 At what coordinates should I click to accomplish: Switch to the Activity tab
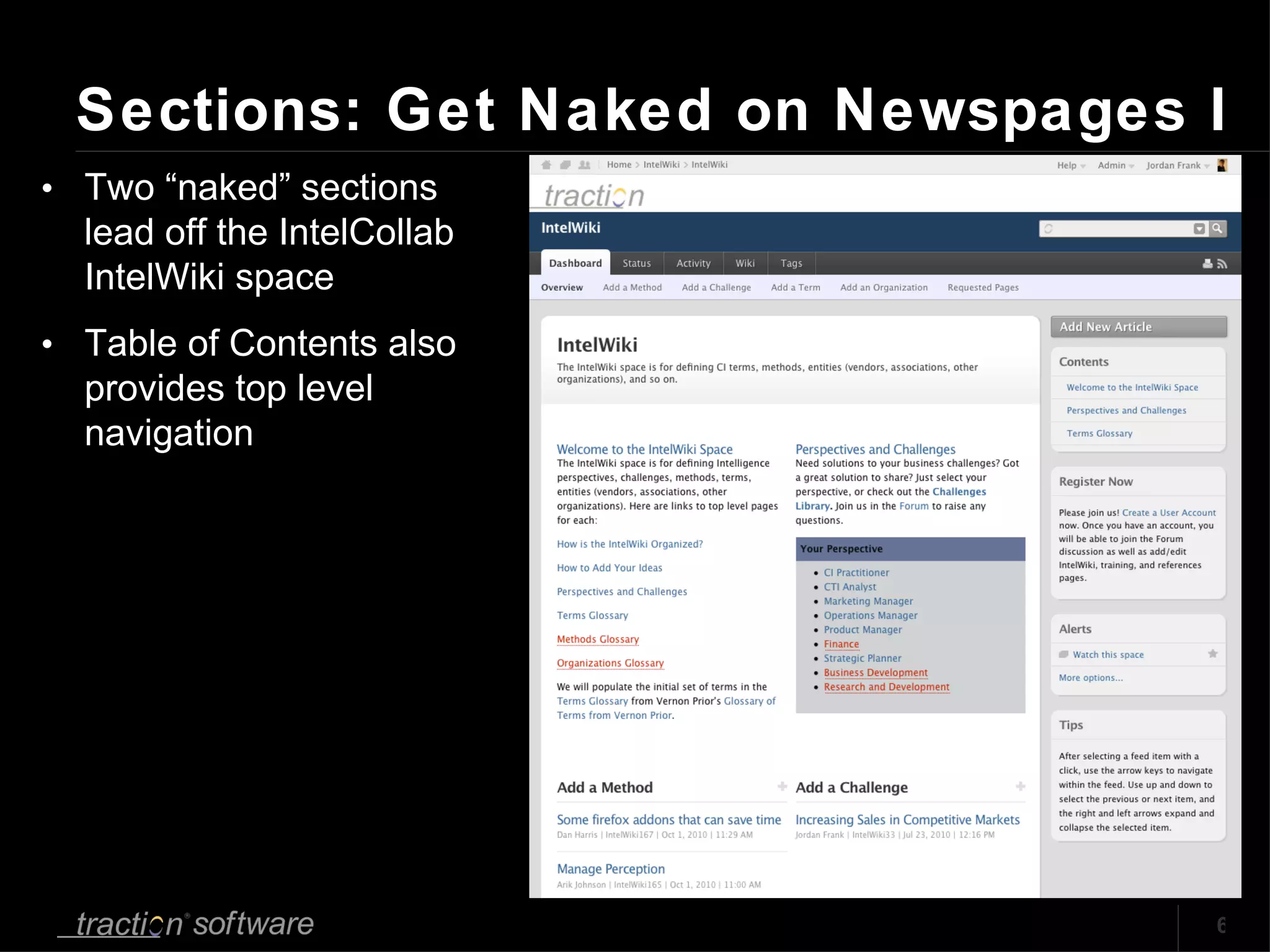(x=693, y=263)
